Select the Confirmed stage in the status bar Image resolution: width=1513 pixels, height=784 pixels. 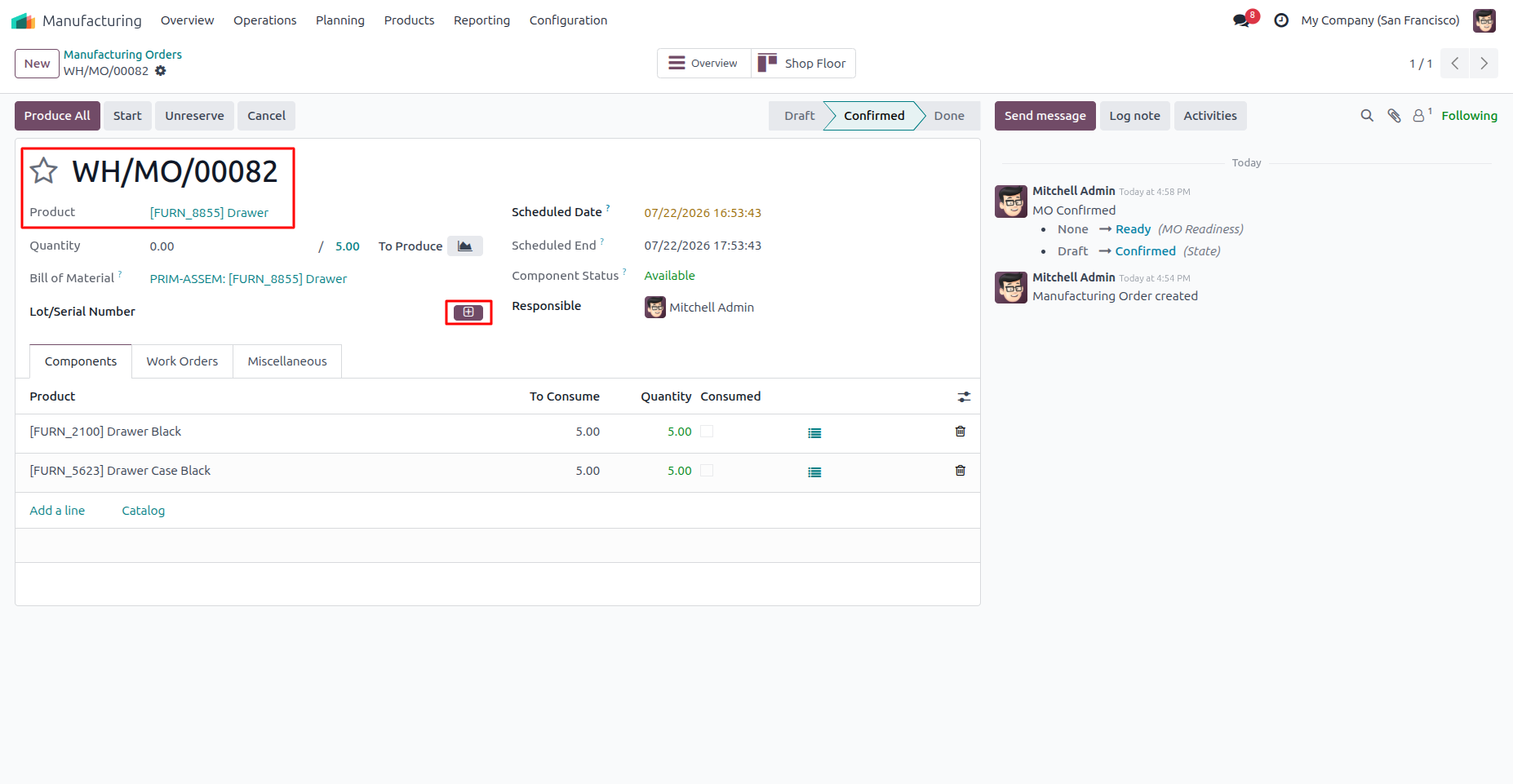point(874,116)
